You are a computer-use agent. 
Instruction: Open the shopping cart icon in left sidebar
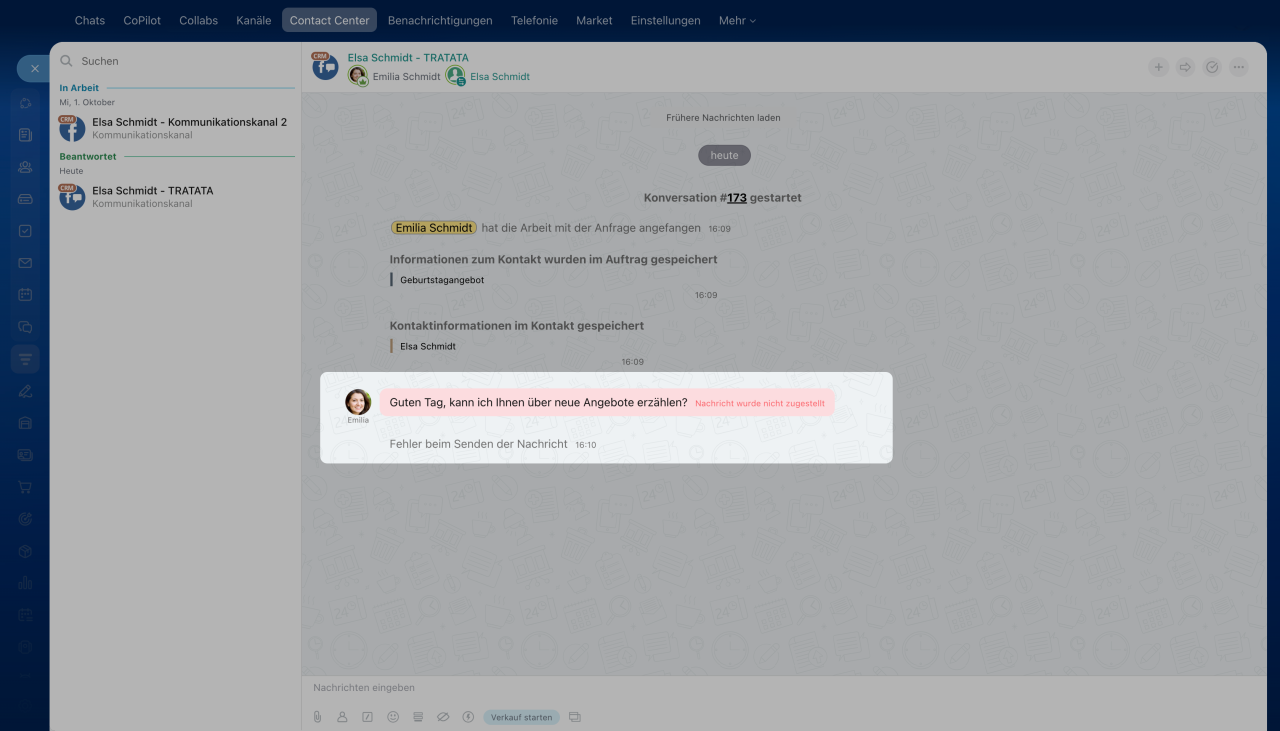[25, 487]
